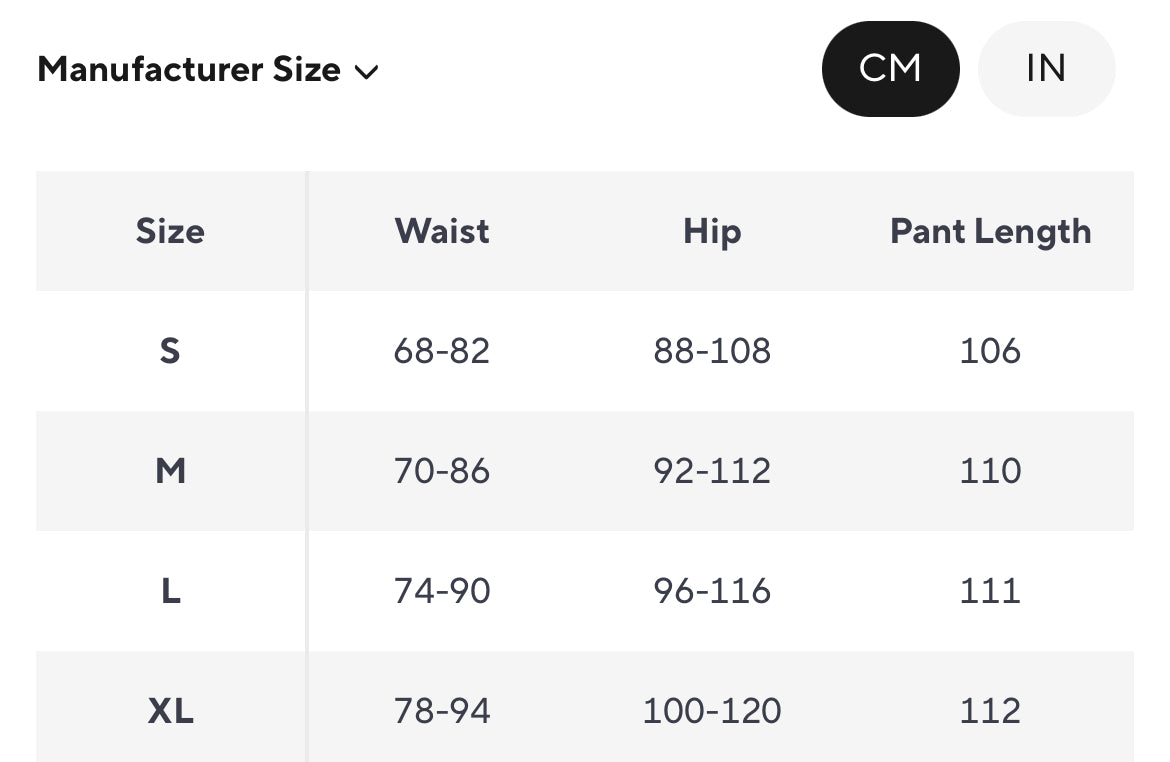Select the S size row label
The width and height of the screenshot is (1170, 762).
(x=170, y=351)
